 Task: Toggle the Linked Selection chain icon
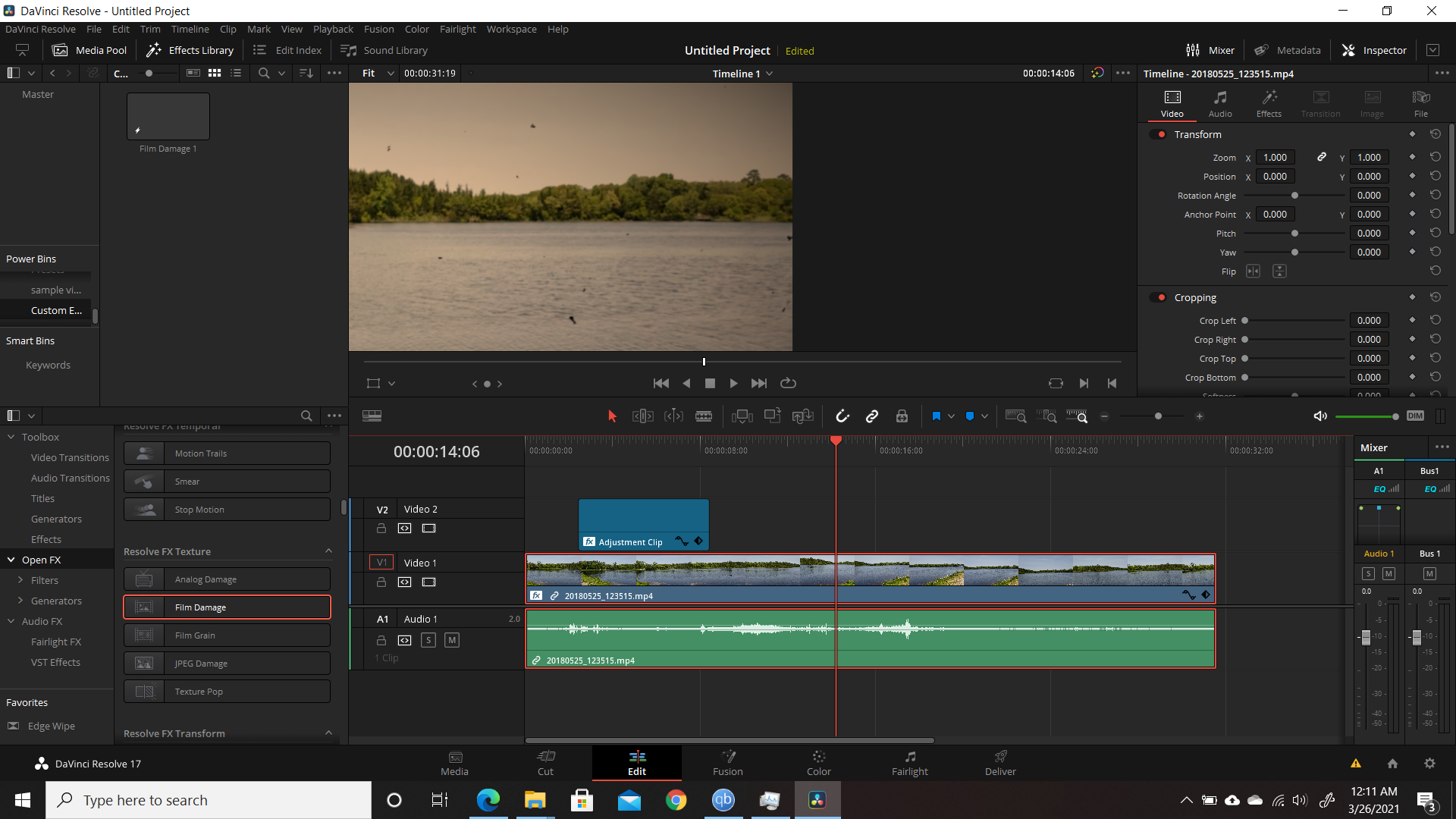[872, 416]
